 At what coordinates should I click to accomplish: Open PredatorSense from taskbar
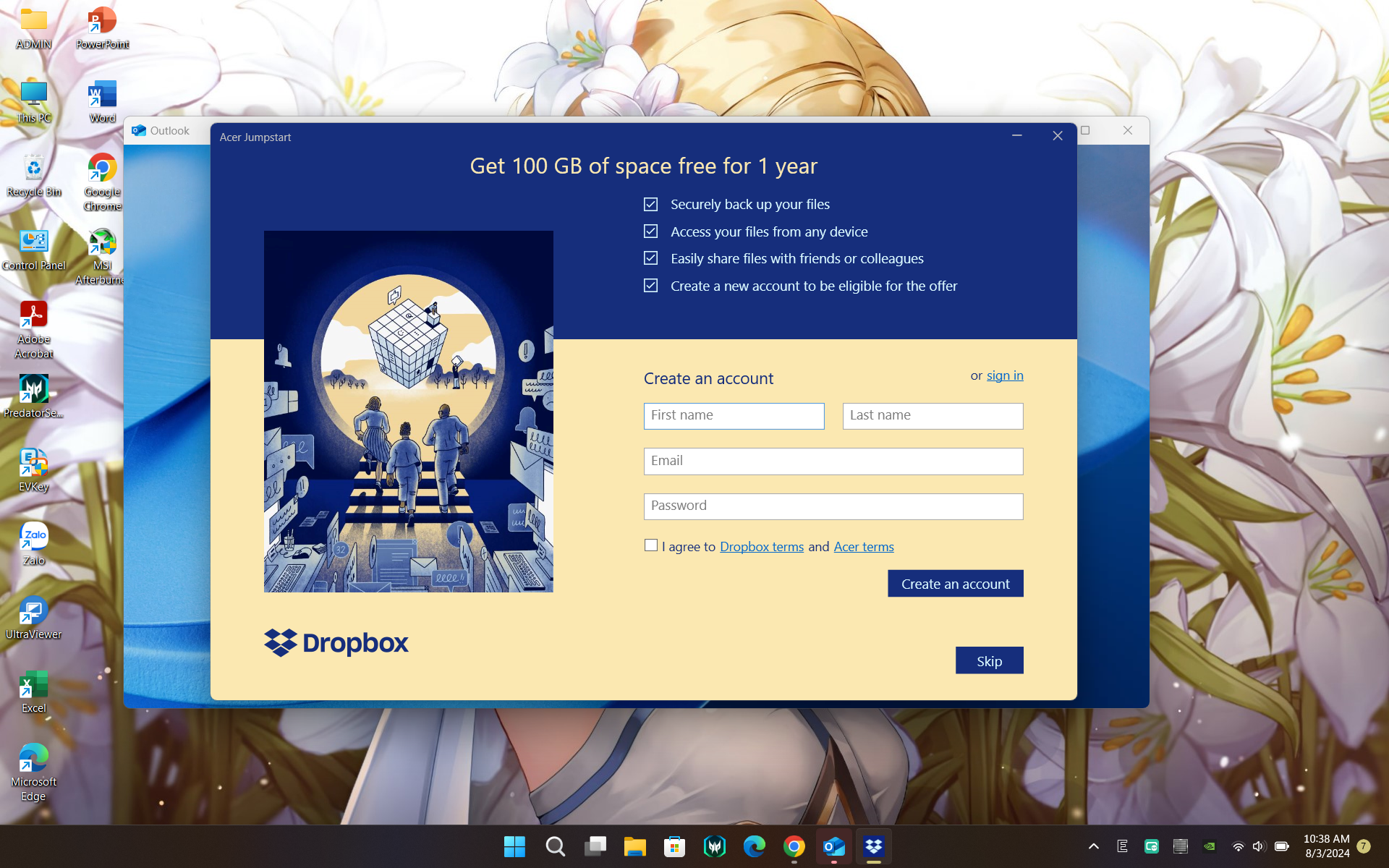coord(715,846)
